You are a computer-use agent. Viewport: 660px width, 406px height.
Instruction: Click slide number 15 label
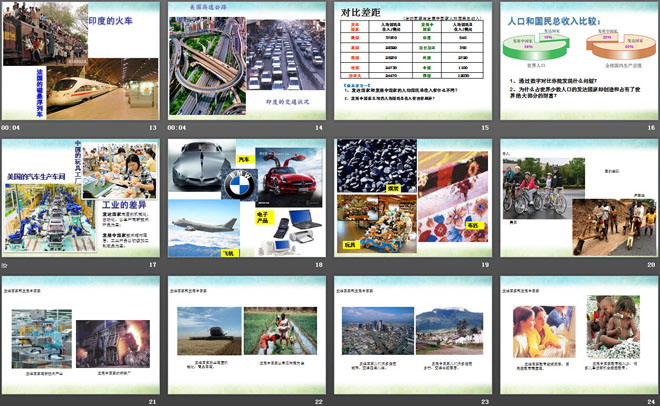coord(485,127)
